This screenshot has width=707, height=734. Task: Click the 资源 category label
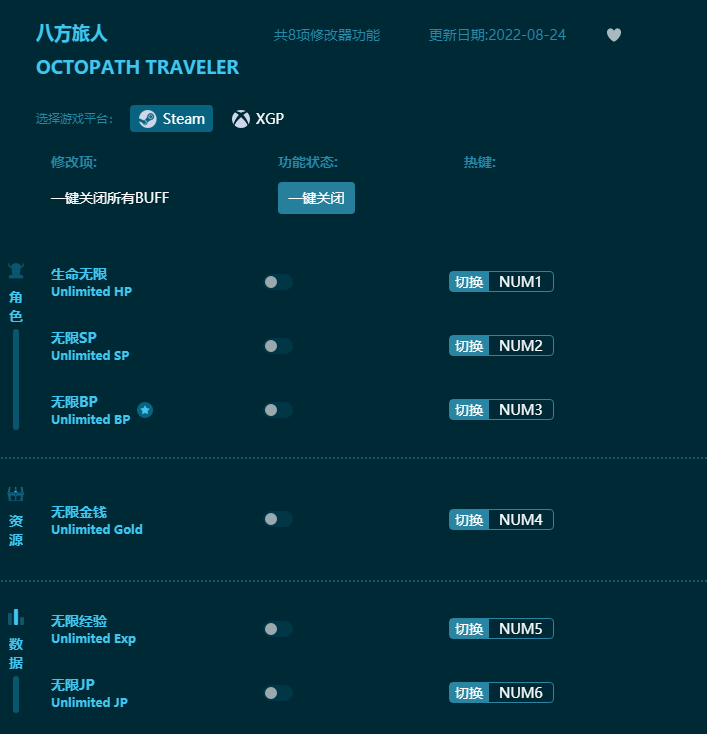[16, 530]
